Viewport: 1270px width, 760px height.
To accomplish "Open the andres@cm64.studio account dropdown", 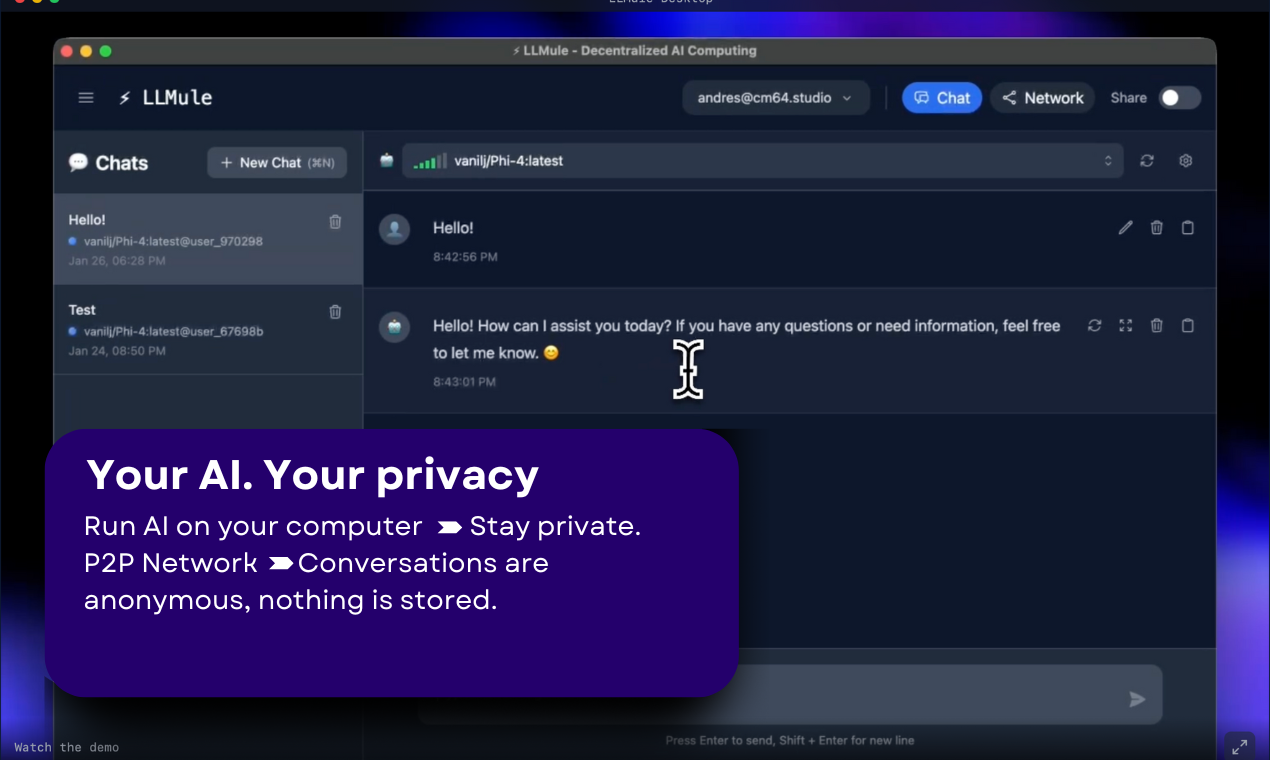I will [776, 98].
